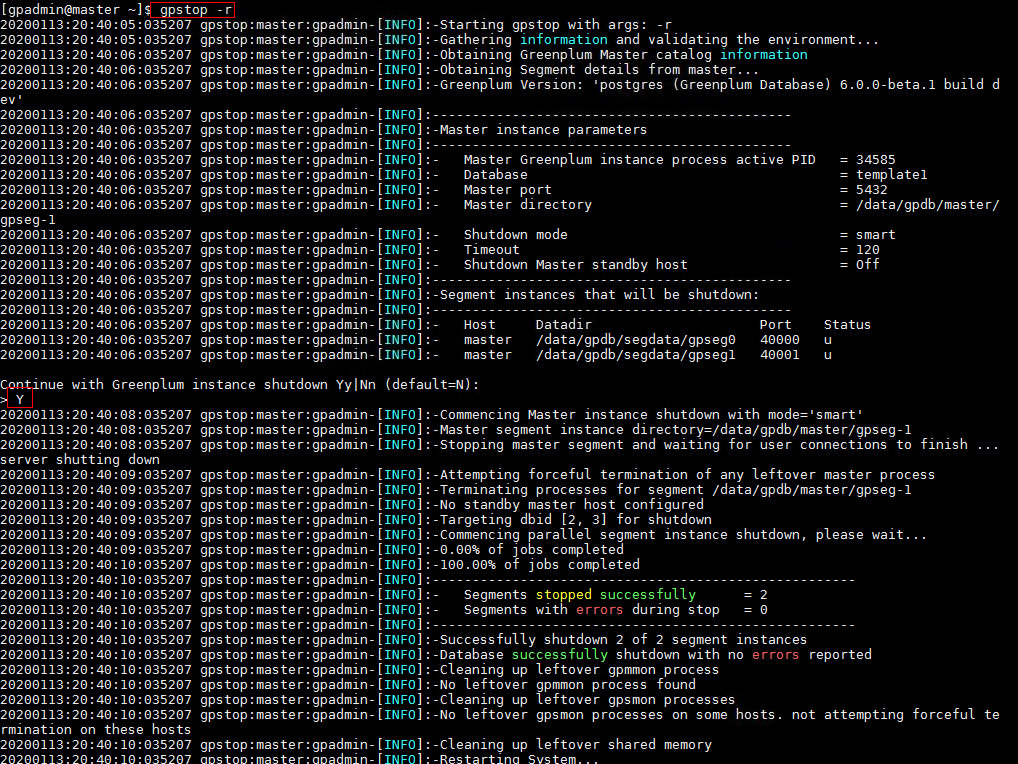1018x764 pixels.
Task: Click 'Master segment instance directory' line
Action: click(x=675, y=430)
